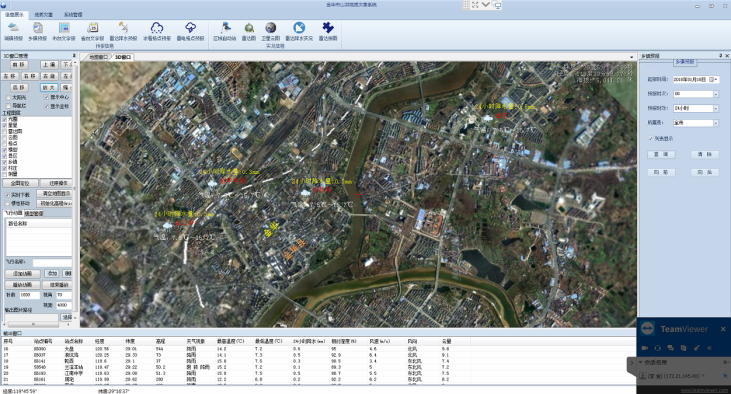Open the 雷电格点预报 lightning cloud icon

pyautogui.click(x=190, y=31)
